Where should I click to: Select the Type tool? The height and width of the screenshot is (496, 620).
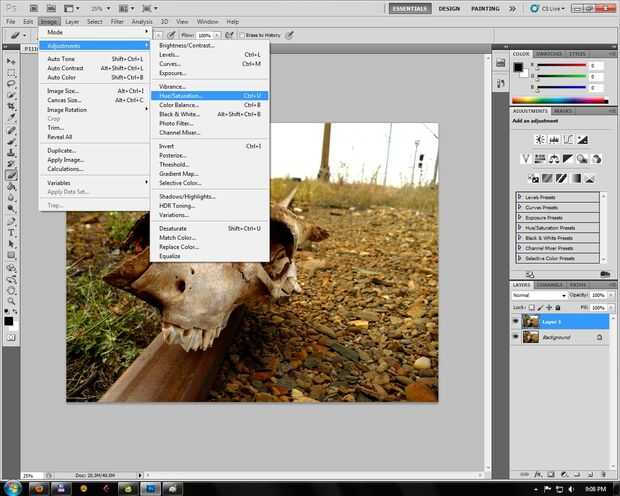[11, 233]
